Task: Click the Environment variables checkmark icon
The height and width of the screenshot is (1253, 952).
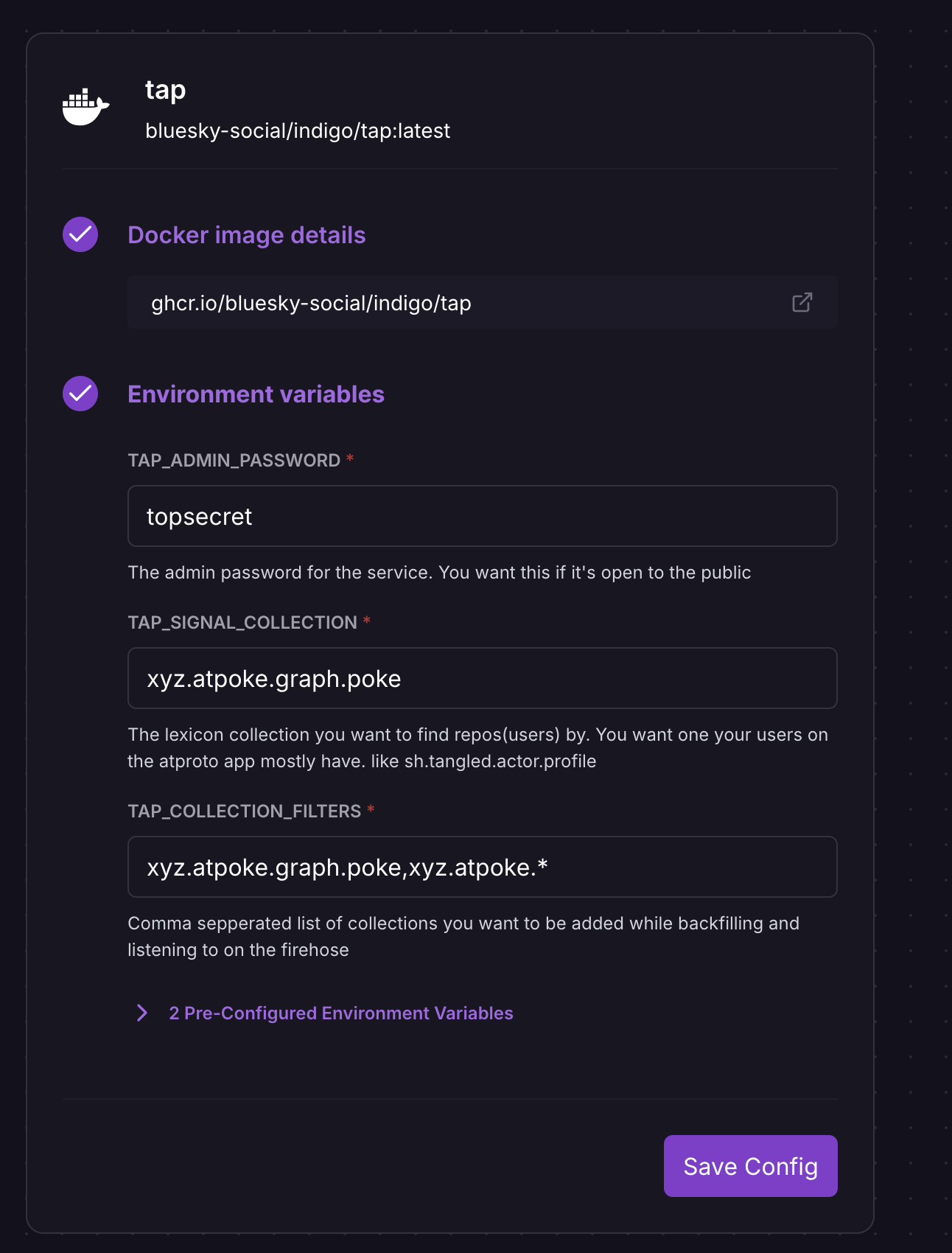Action: click(x=80, y=394)
